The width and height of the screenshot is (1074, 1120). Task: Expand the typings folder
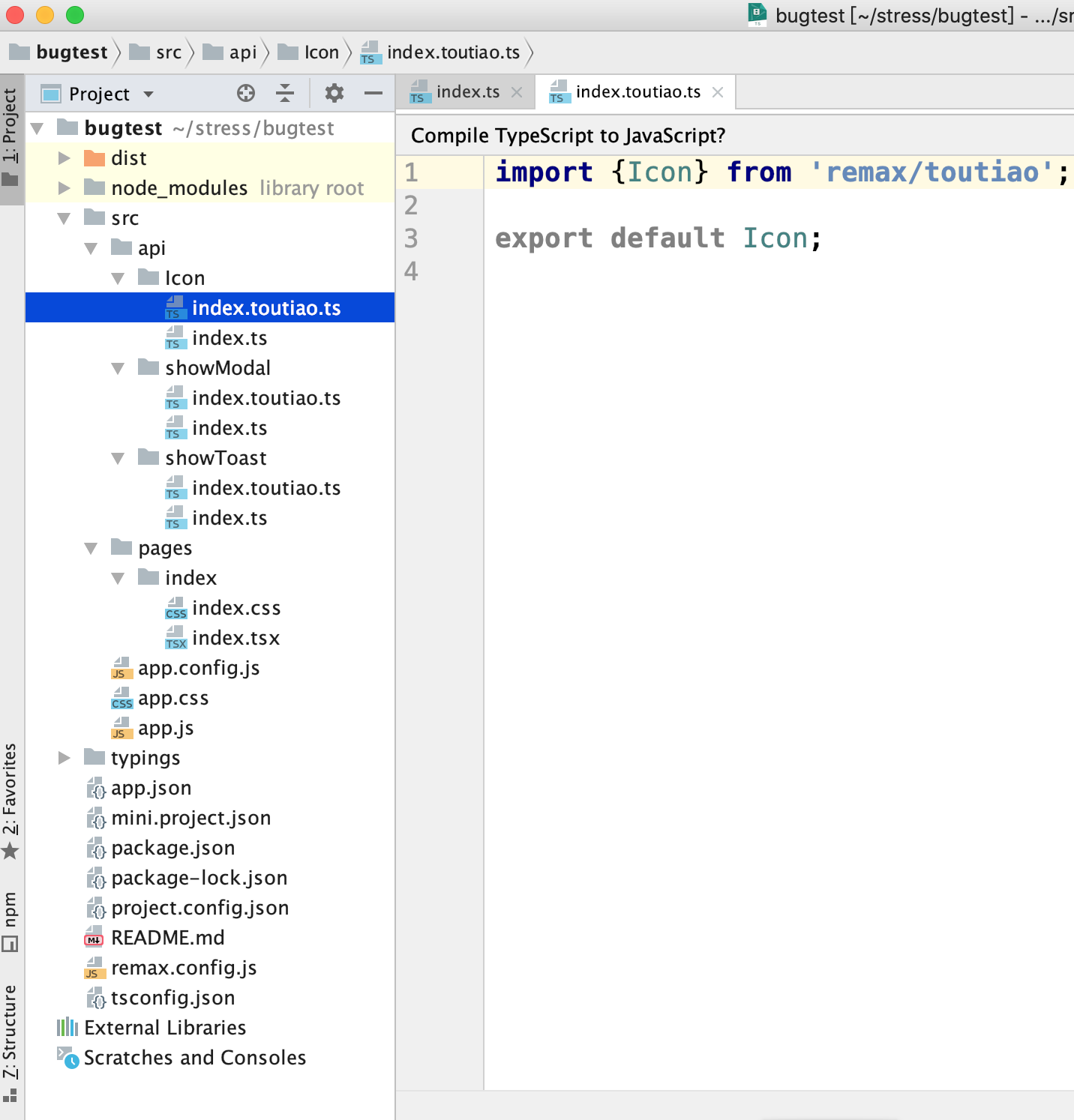(64, 758)
